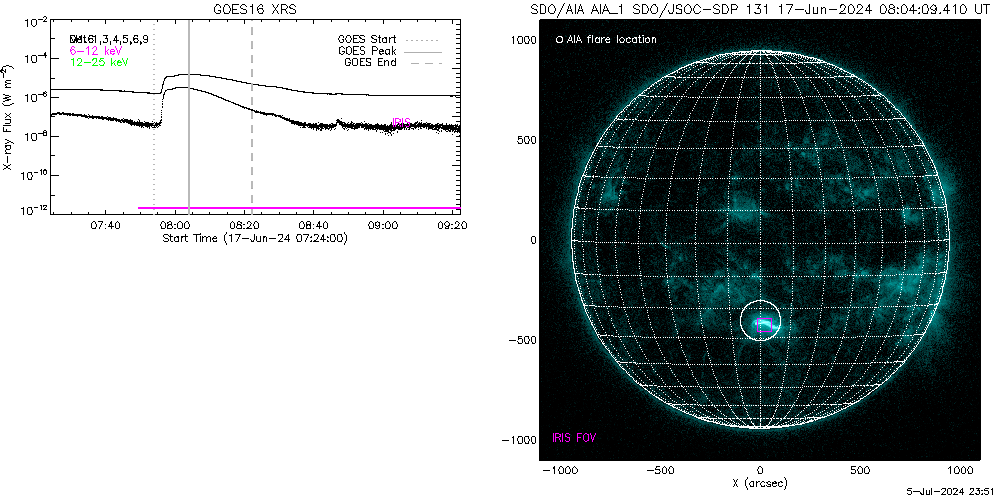
Task: Click the -500 tick on the solar Y axis
Action: (521, 340)
